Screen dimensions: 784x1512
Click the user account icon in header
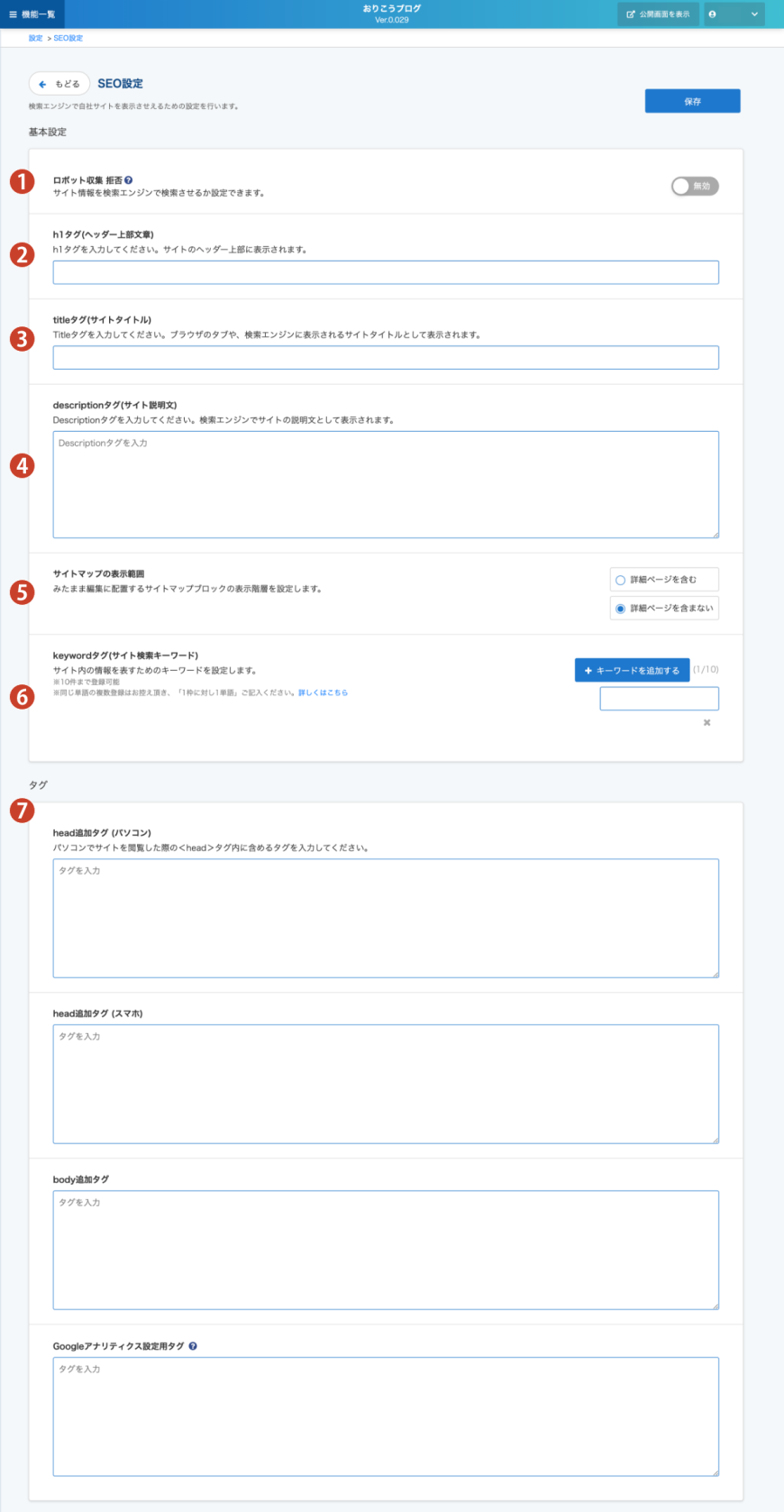coord(713,14)
